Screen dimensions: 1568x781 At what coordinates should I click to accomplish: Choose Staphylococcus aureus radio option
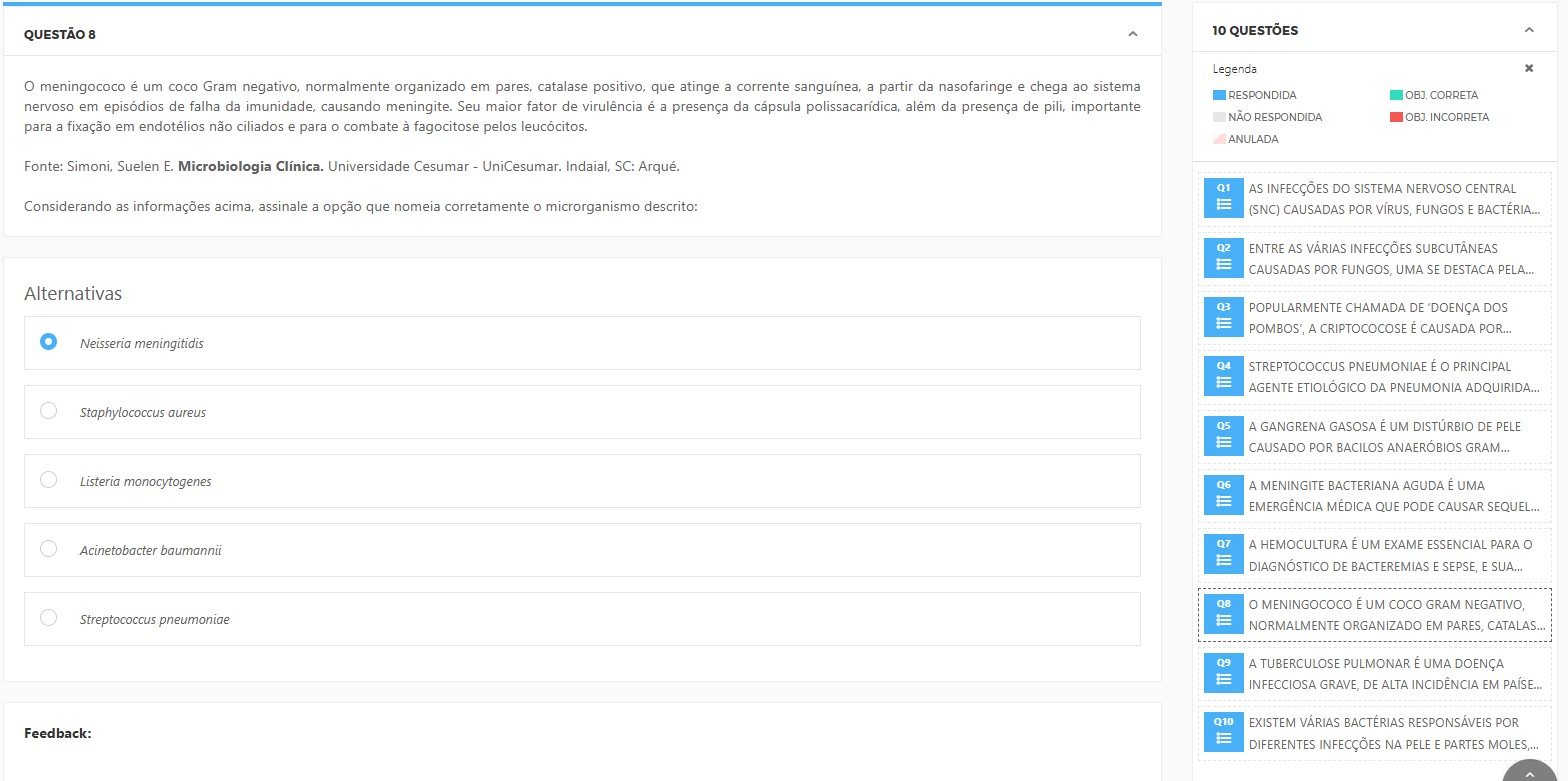[x=48, y=411]
